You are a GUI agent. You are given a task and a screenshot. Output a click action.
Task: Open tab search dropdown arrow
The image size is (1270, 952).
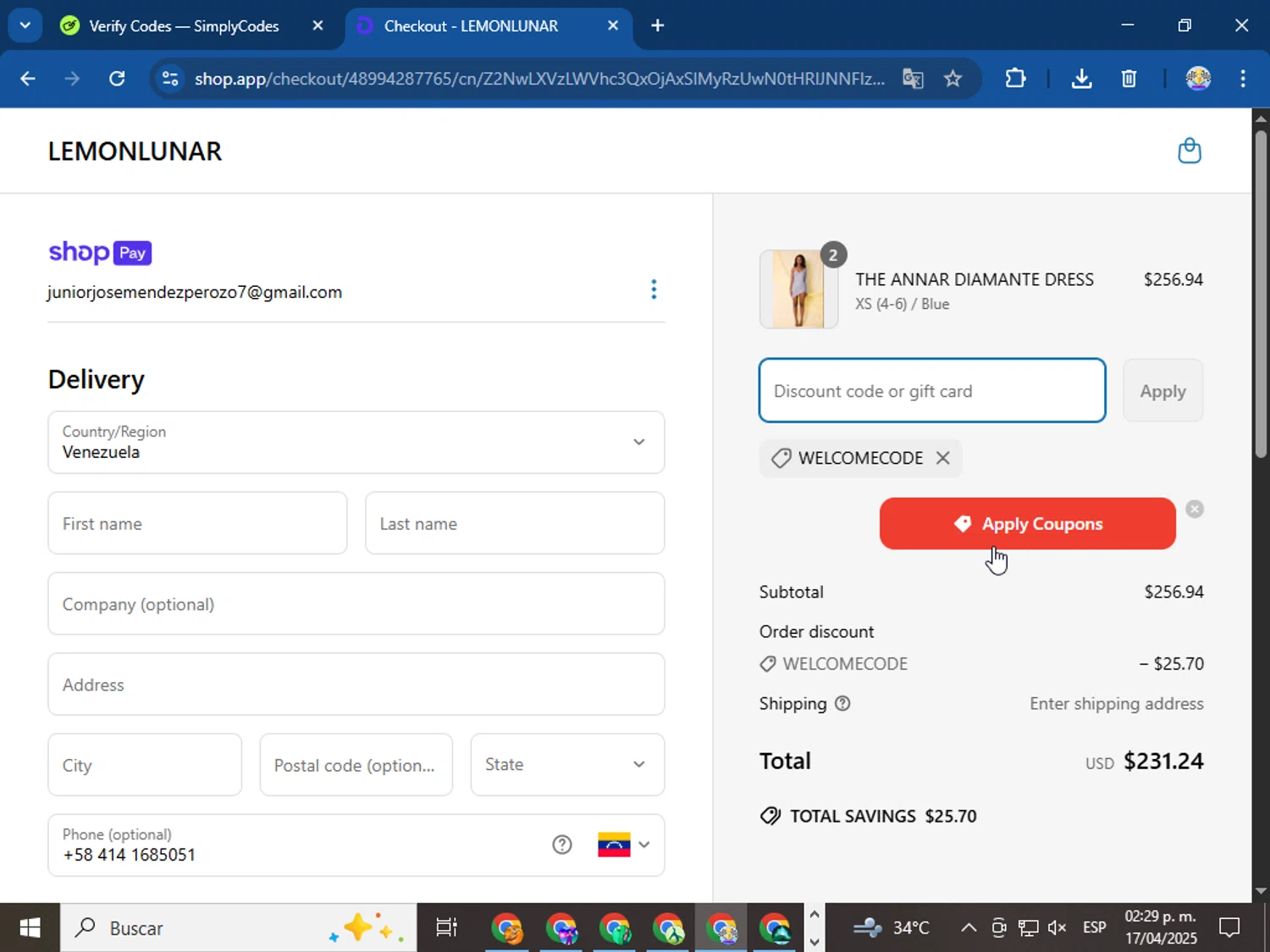(x=25, y=25)
